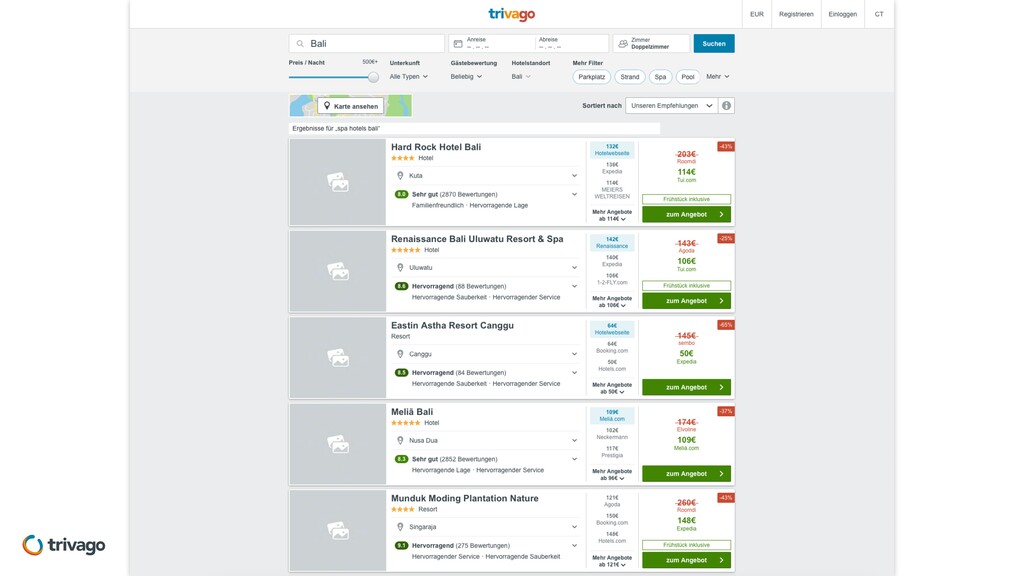Open Renaissance Bali Uluwatu Resort & Spa link
Image resolution: width=1024 pixels, height=576 pixels.
coord(477,239)
